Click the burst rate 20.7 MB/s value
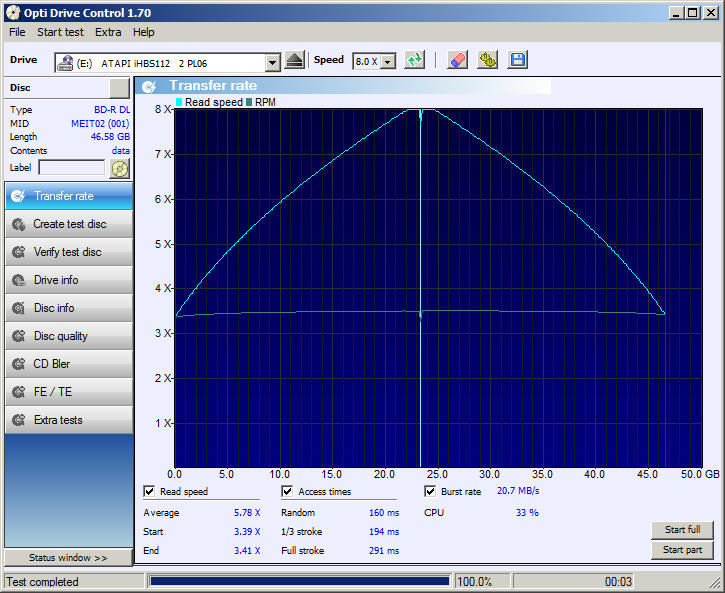This screenshot has height=593, width=725. pos(518,491)
